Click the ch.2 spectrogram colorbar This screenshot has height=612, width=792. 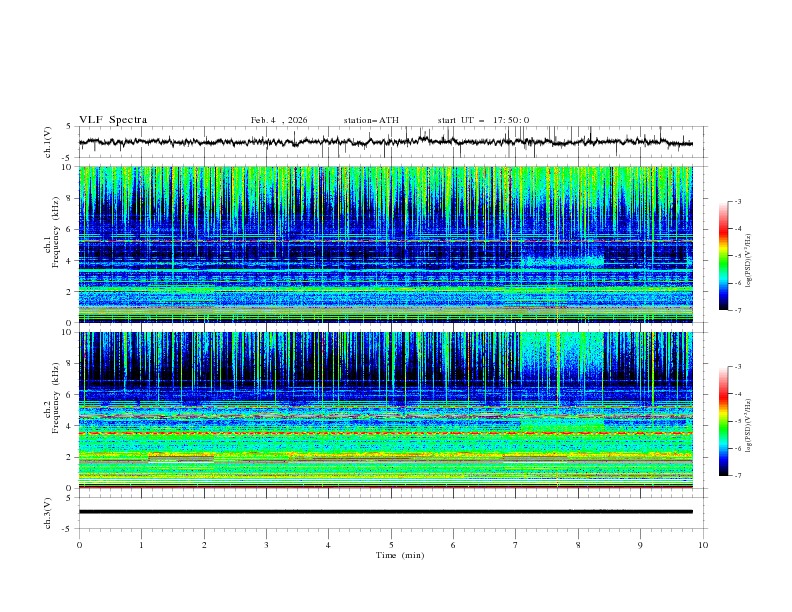point(723,421)
